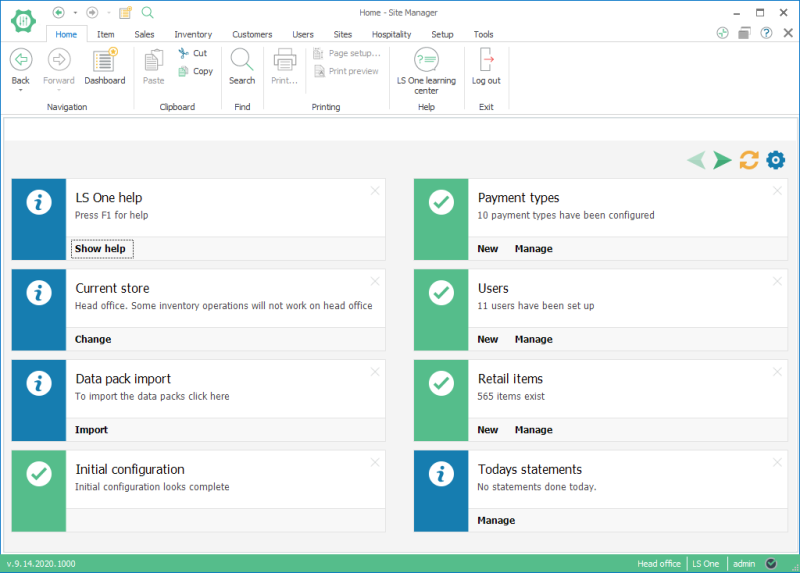This screenshot has width=800, height=573.
Task: Click version v.9.14.2020.1000 in status bar
Action: point(41,564)
